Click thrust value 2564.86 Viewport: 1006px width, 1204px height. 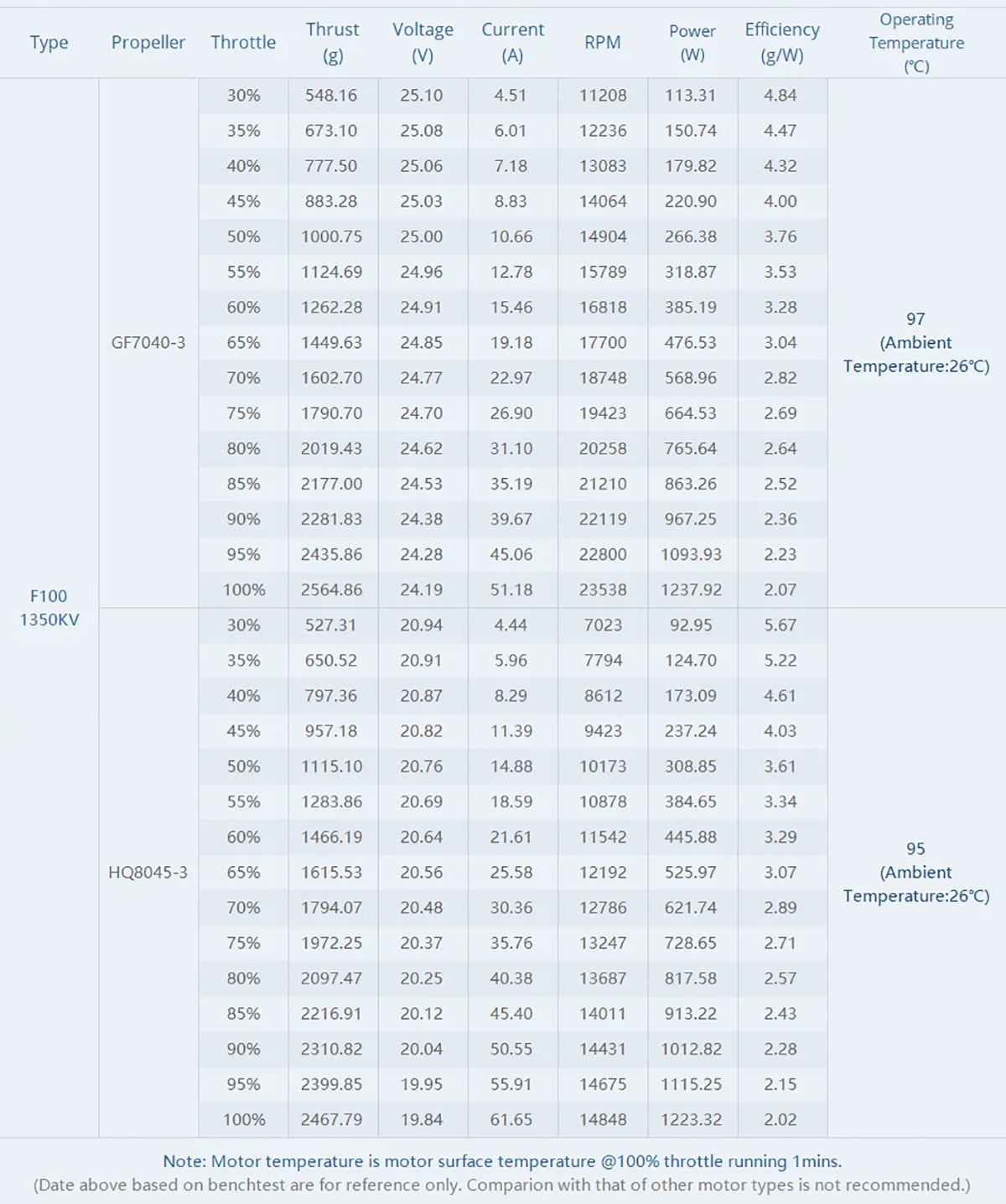(332, 589)
